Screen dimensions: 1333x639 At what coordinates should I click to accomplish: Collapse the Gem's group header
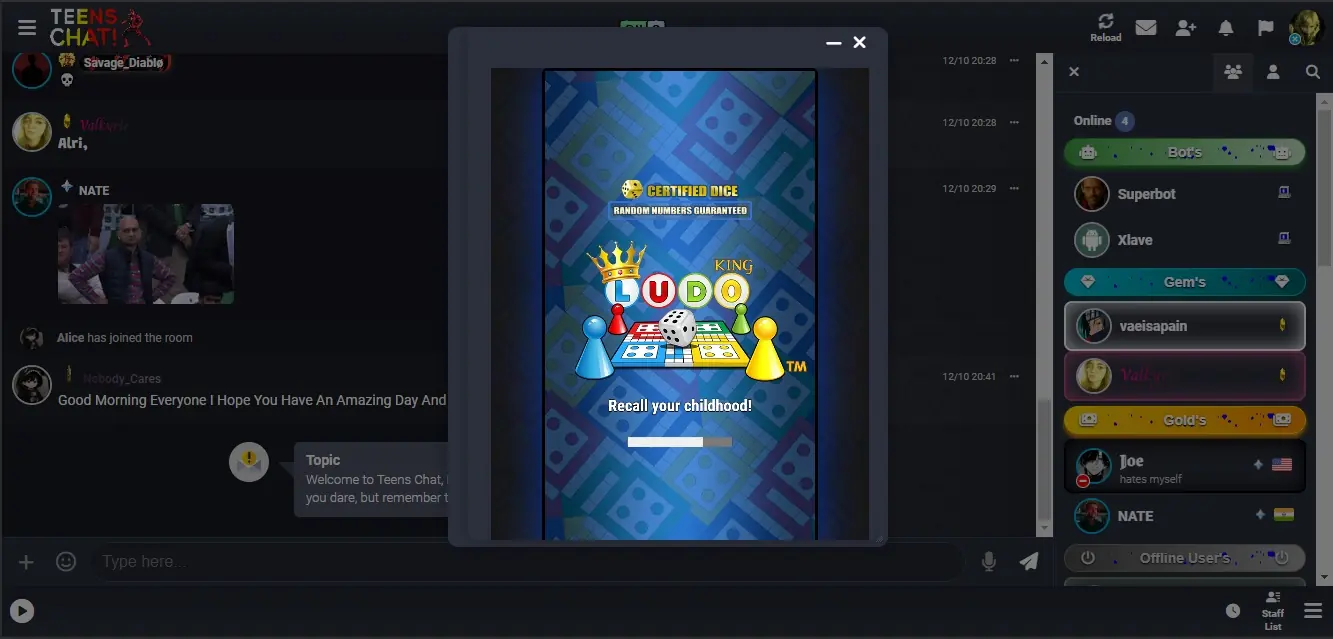coord(1185,282)
